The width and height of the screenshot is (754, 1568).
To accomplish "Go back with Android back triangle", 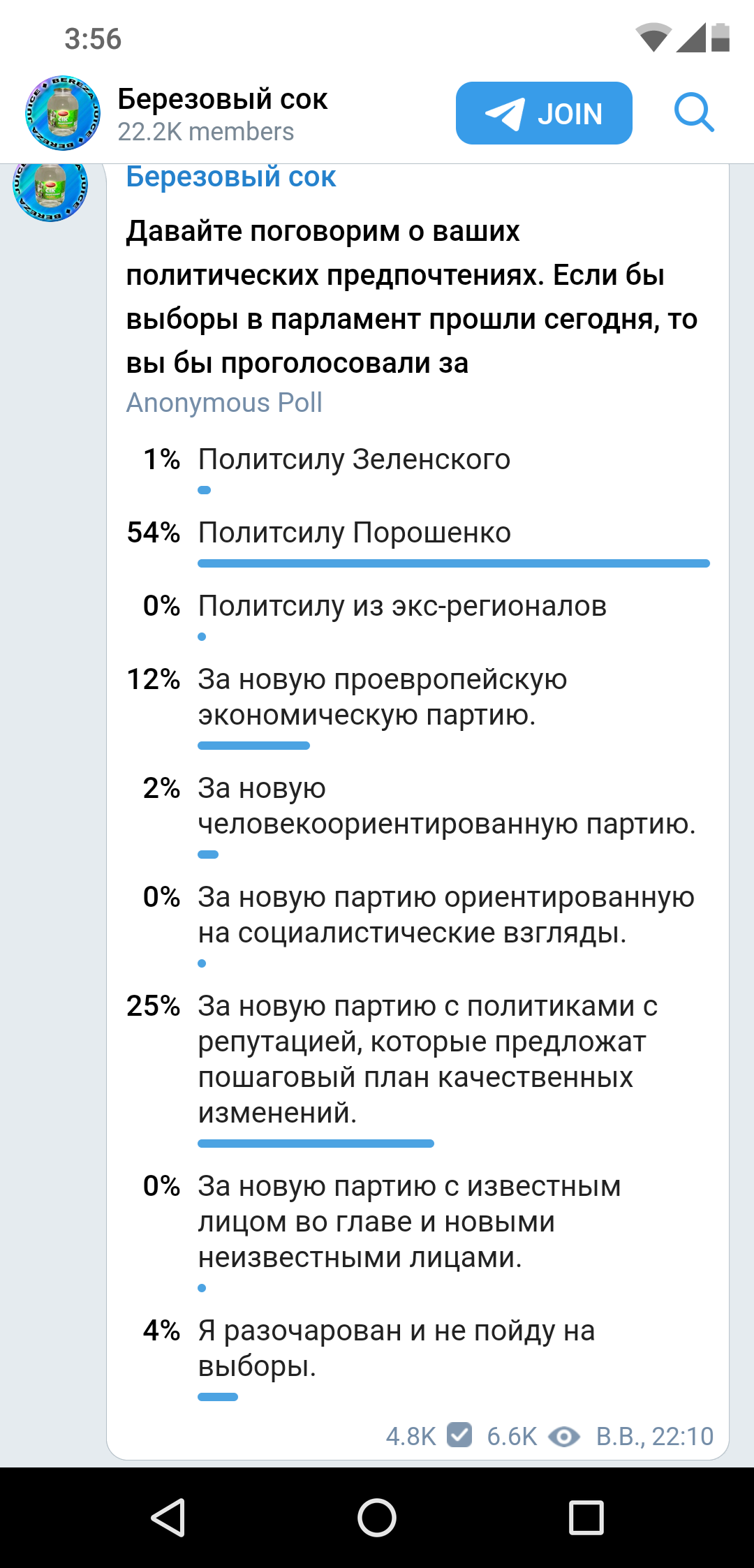I will (168, 1517).
